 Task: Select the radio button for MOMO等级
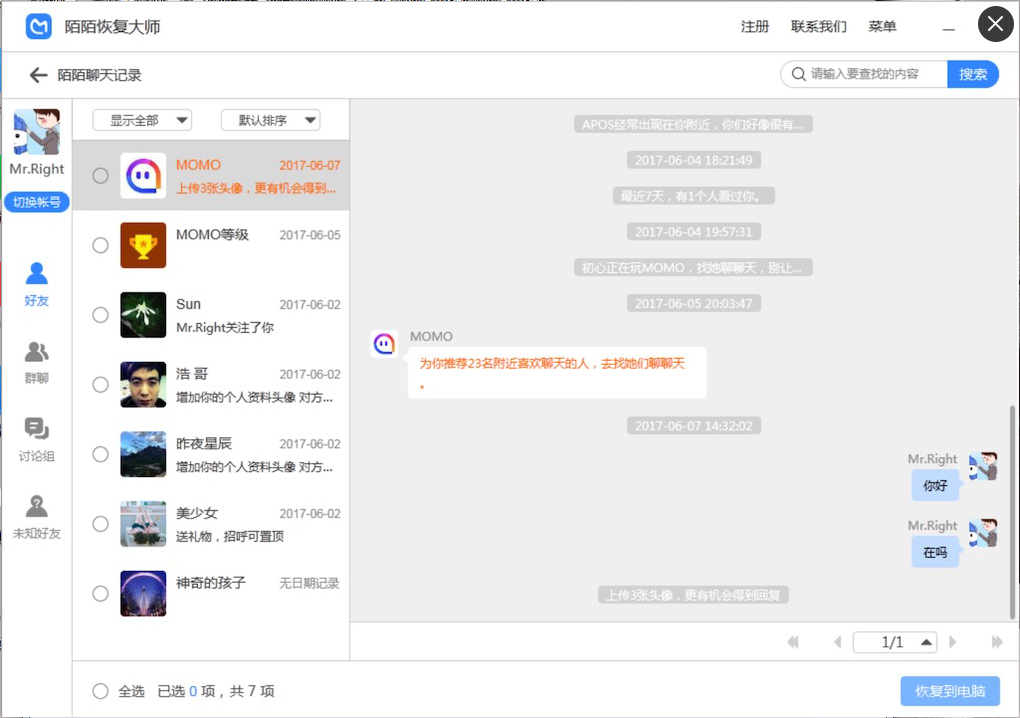(x=100, y=245)
